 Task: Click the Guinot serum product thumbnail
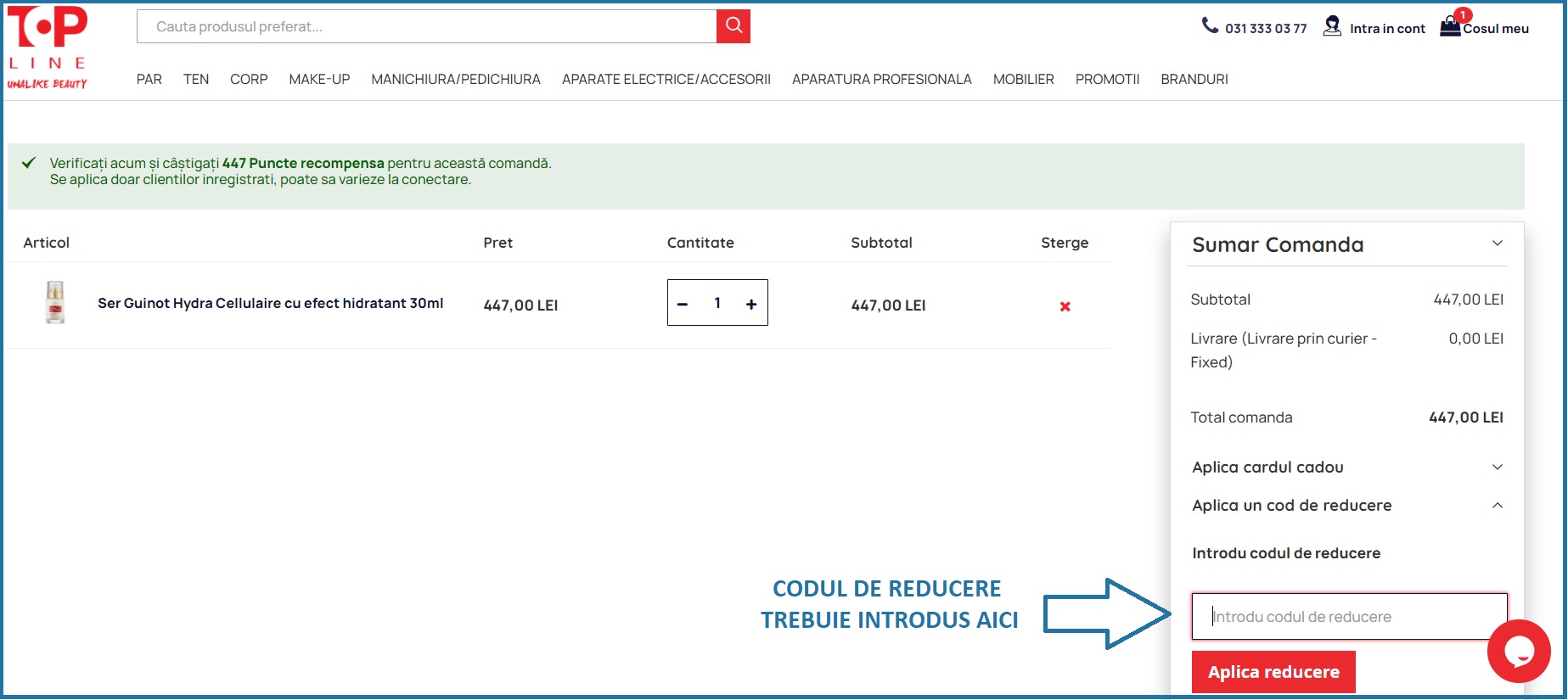(x=55, y=303)
